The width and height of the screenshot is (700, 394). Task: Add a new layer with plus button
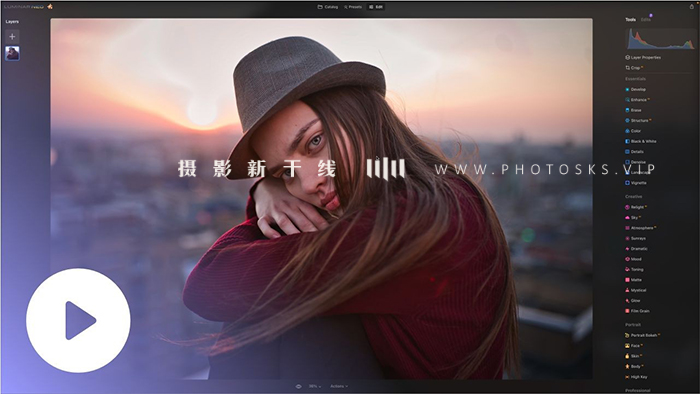pyautogui.click(x=12, y=37)
